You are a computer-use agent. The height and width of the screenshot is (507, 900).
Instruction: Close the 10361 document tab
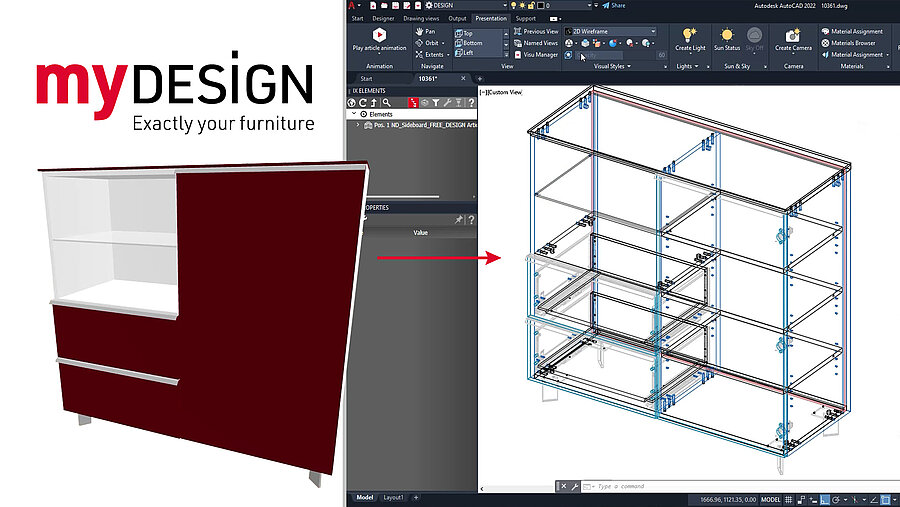click(463, 79)
